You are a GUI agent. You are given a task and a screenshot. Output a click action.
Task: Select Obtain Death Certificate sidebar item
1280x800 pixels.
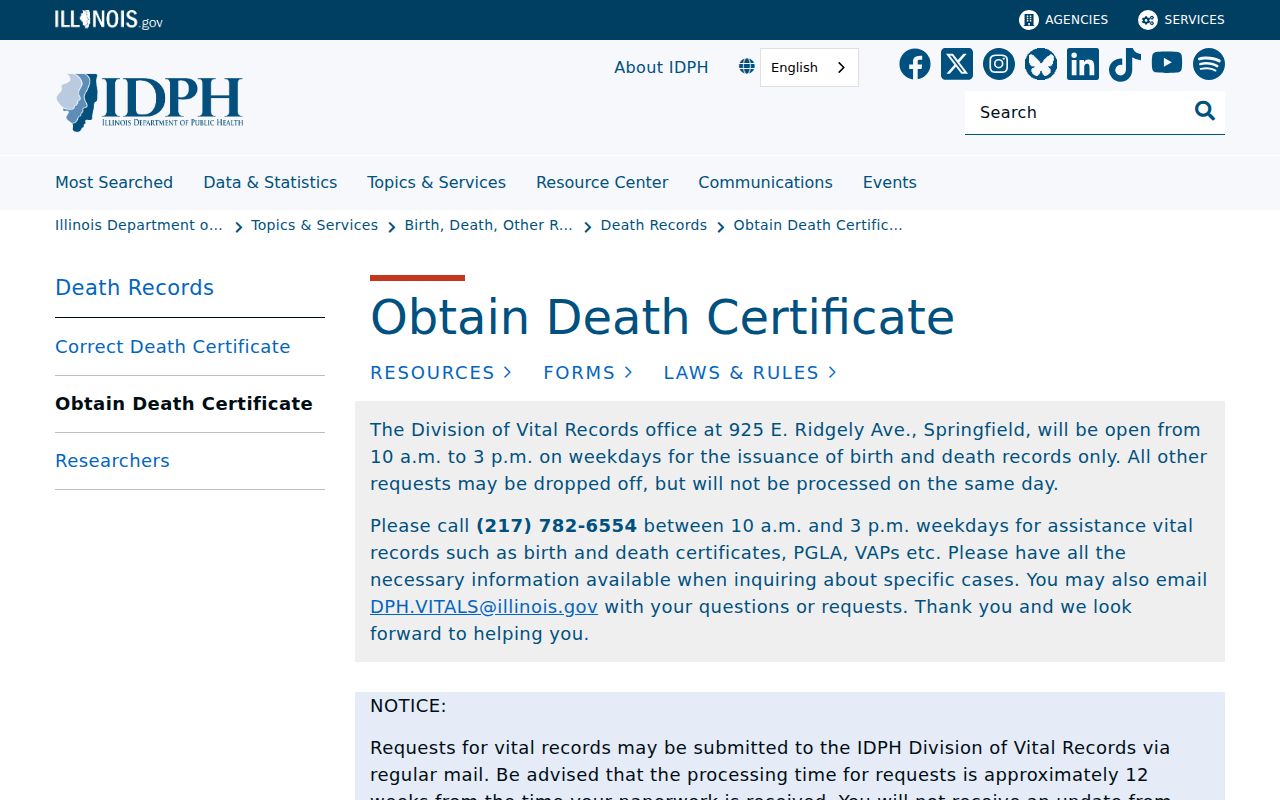click(184, 404)
